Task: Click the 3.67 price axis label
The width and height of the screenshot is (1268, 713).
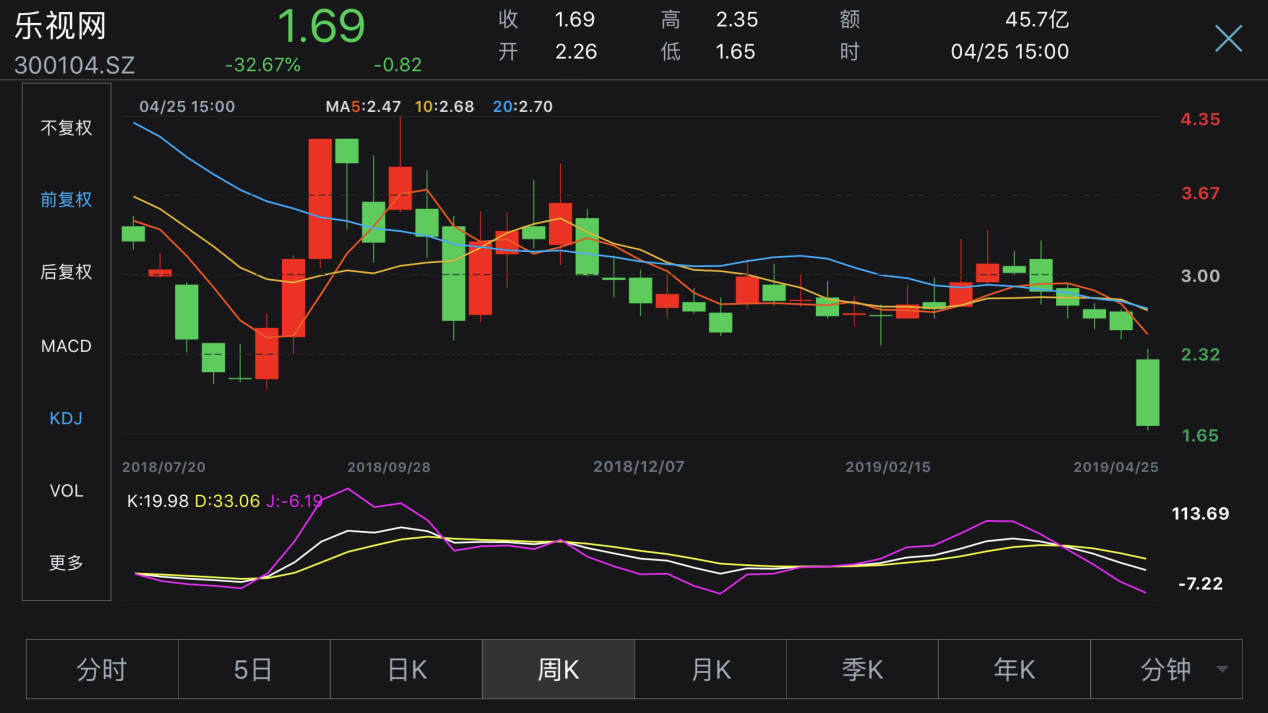Action: pyautogui.click(x=1200, y=193)
